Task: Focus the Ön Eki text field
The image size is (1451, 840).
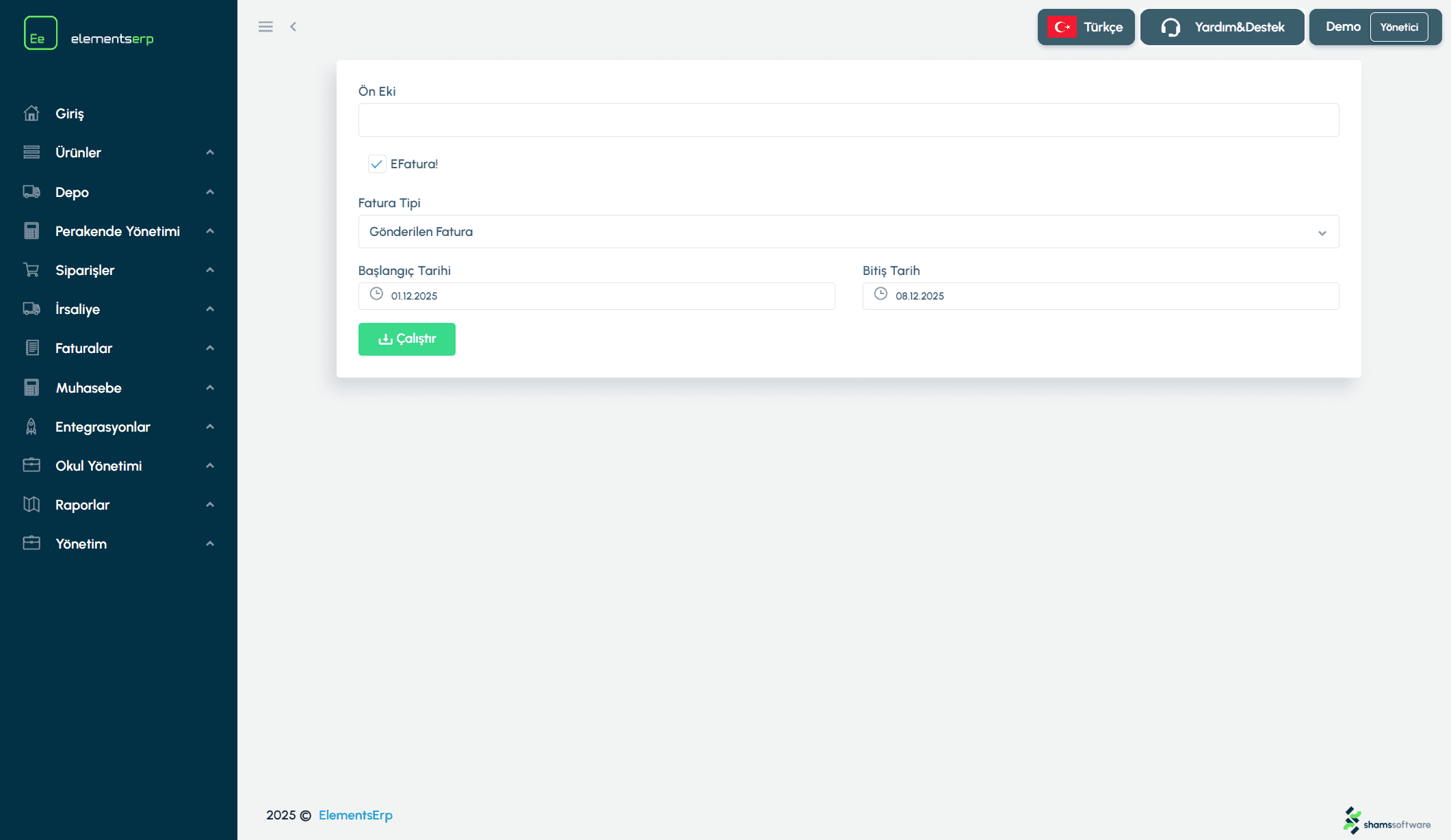Action: 848,120
